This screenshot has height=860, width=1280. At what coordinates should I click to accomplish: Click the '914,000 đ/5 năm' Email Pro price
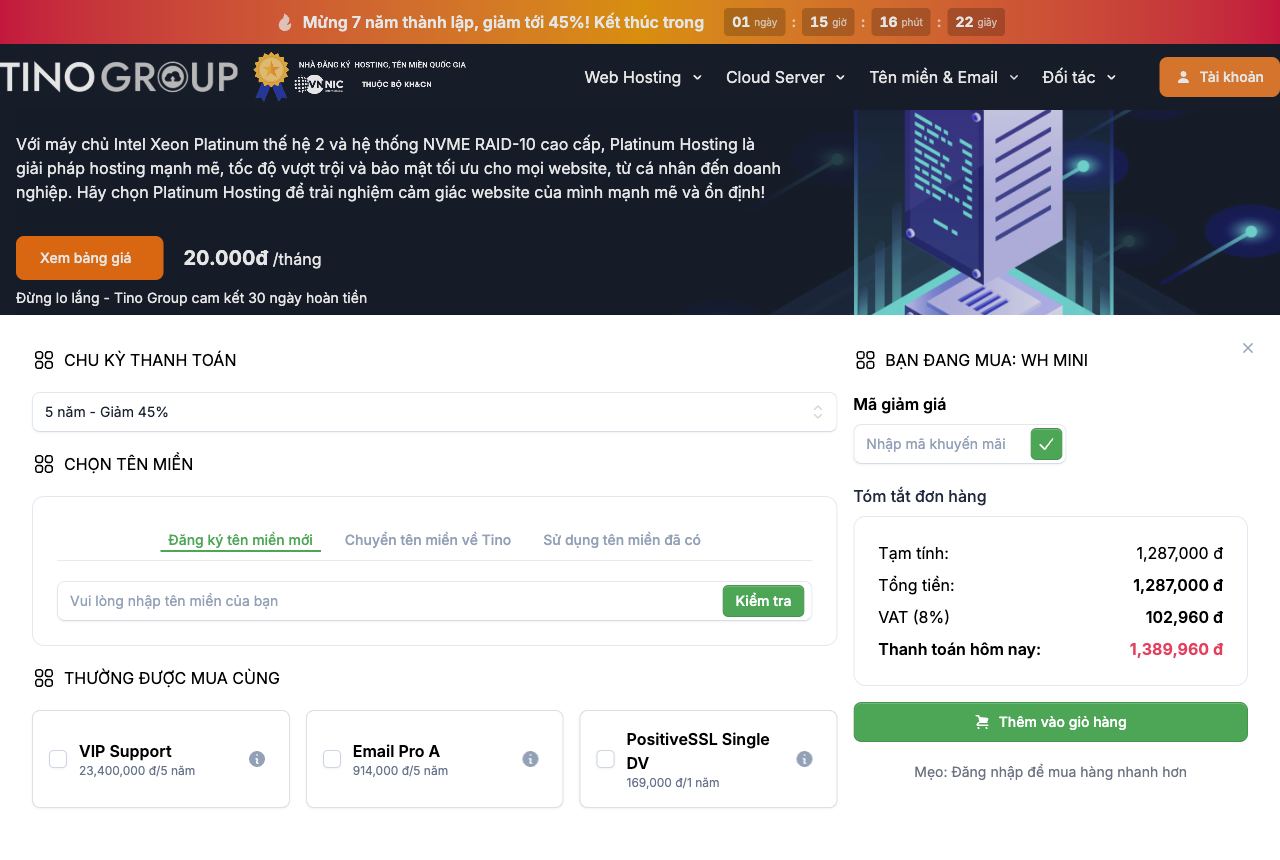400,771
